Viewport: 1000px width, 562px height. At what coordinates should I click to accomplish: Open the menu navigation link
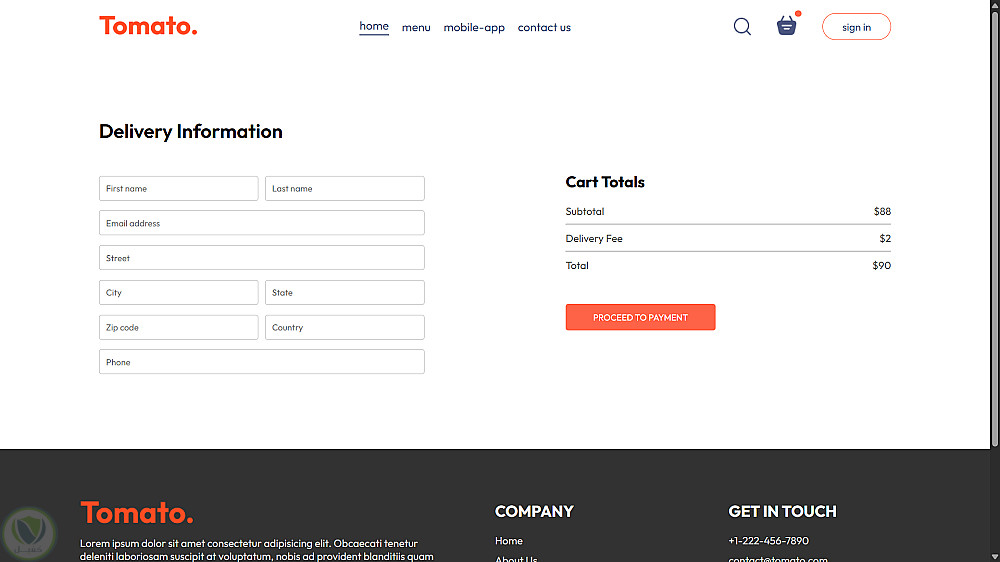[x=416, y=28]
